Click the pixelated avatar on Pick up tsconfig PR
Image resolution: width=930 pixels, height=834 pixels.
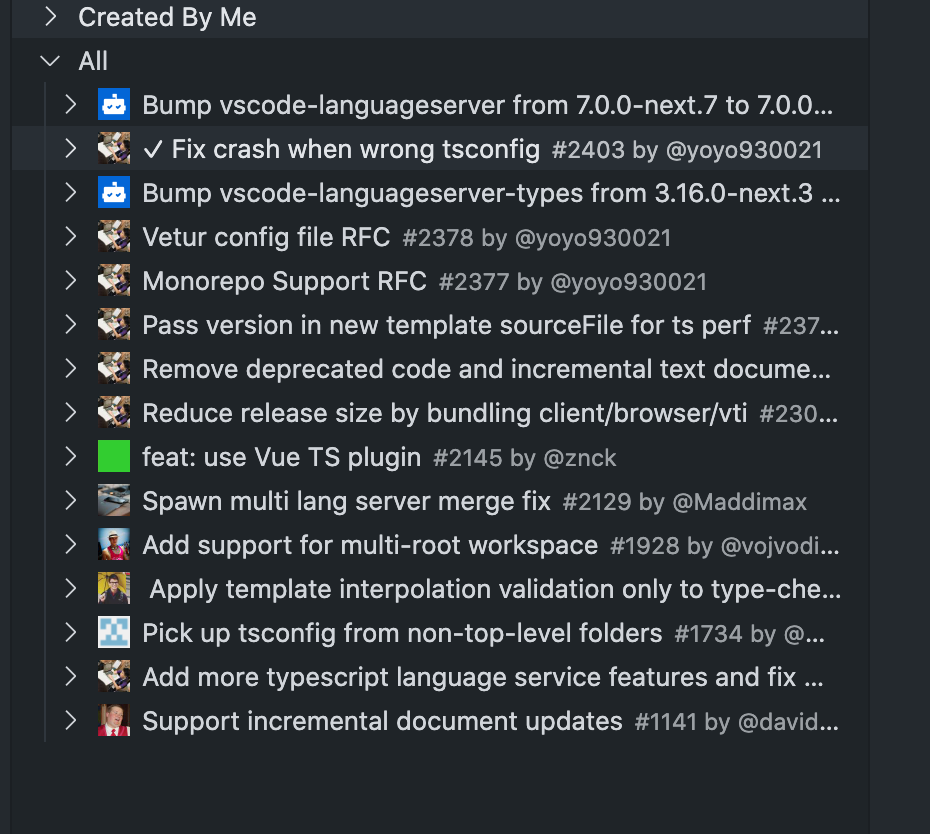(114, 633)
